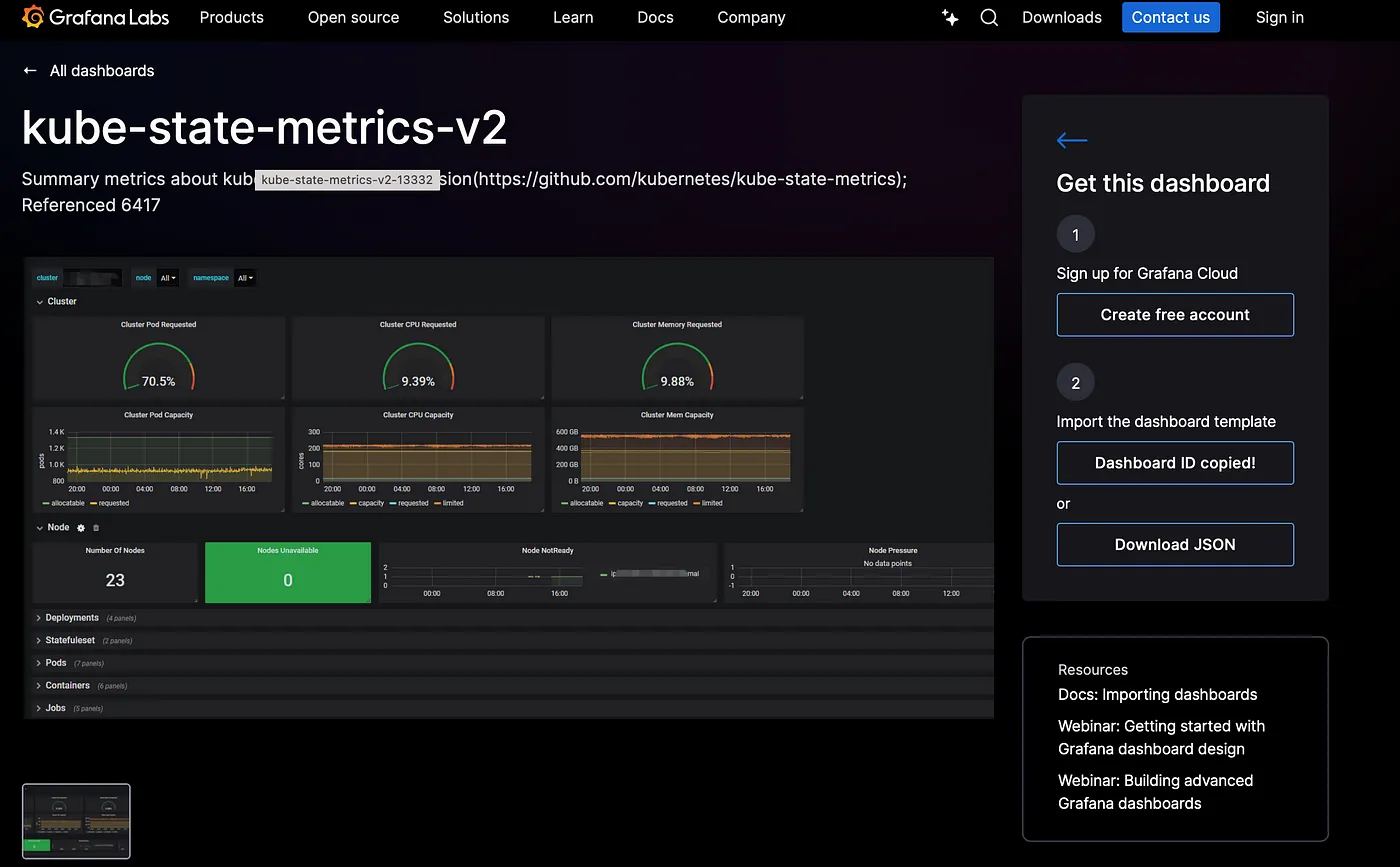Open the node All dropdown

tap(168, 278)
